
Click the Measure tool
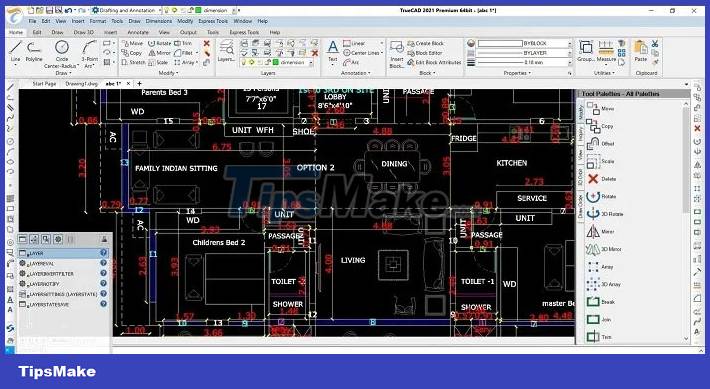click(606, 51)
